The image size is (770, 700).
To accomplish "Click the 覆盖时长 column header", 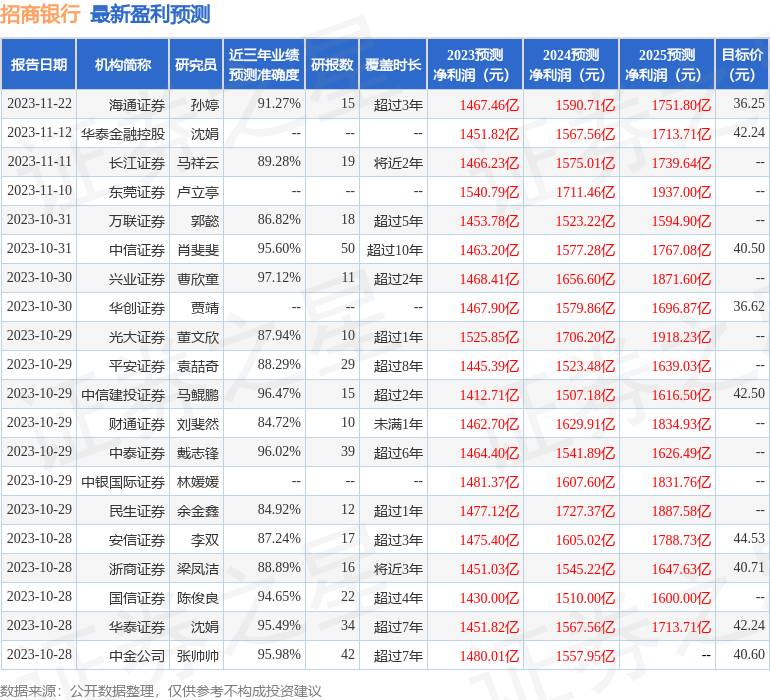I will click(393, 64).
